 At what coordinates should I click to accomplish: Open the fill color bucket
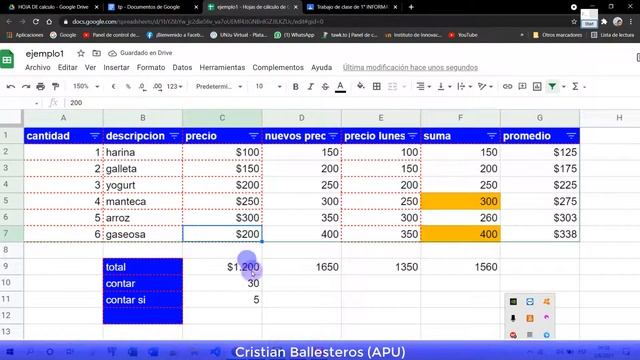360,86
